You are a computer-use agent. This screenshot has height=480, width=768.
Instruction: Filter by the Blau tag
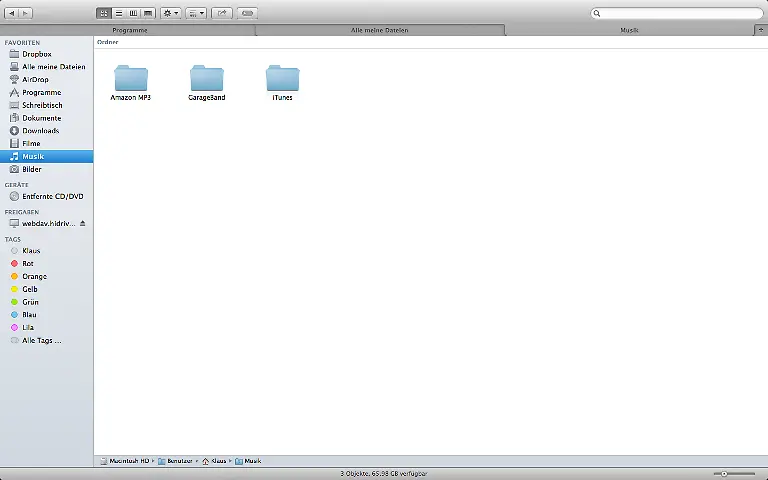47,314
